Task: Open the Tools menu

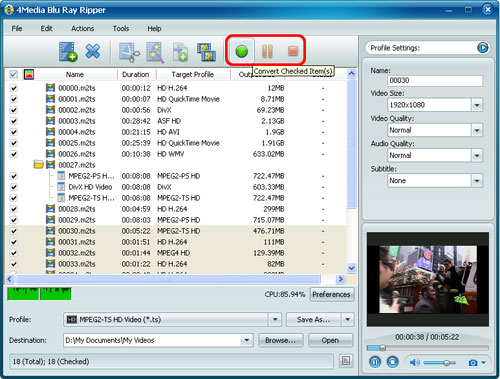Action: click(x=121, y=29)
